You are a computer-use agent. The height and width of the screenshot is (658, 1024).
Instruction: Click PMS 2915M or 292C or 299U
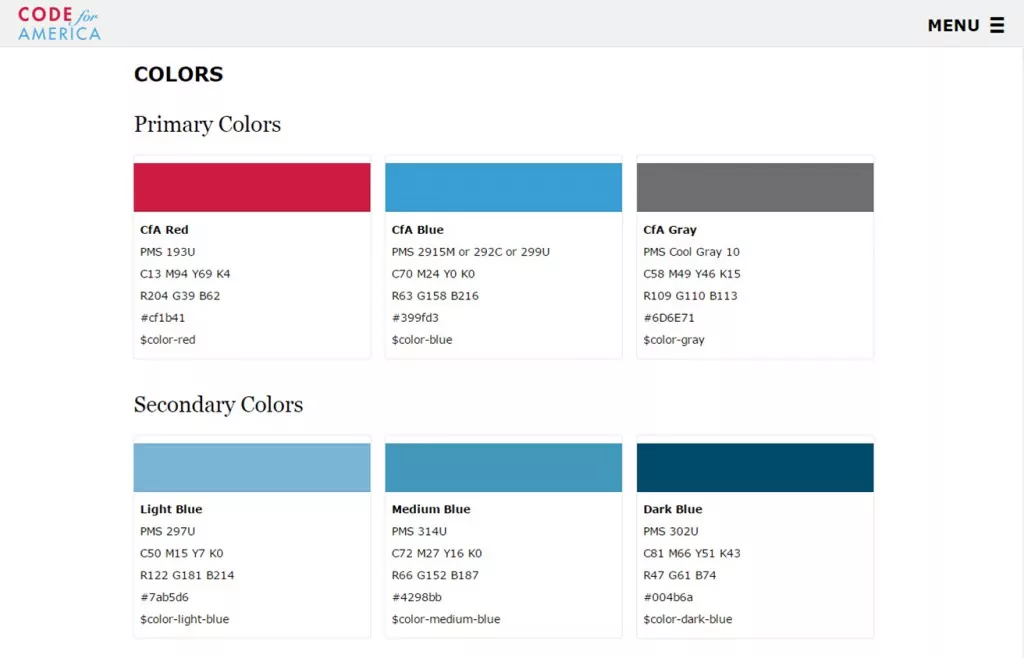[x=471, y=252]
